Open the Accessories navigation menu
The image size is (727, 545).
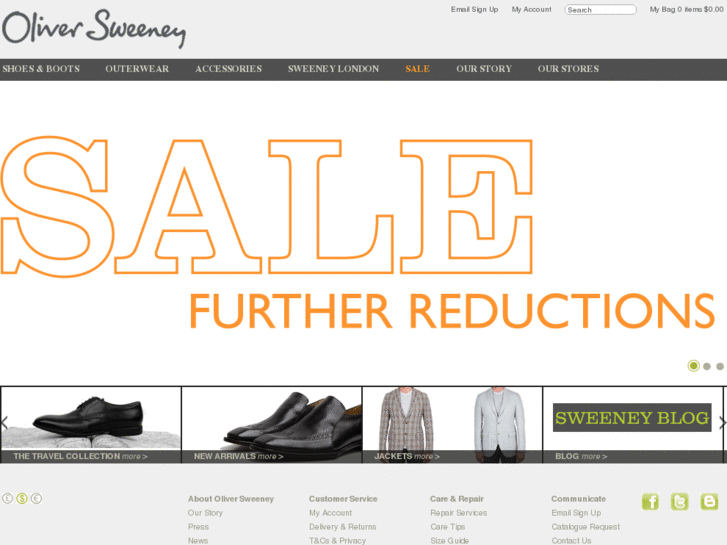click(228, 69)
